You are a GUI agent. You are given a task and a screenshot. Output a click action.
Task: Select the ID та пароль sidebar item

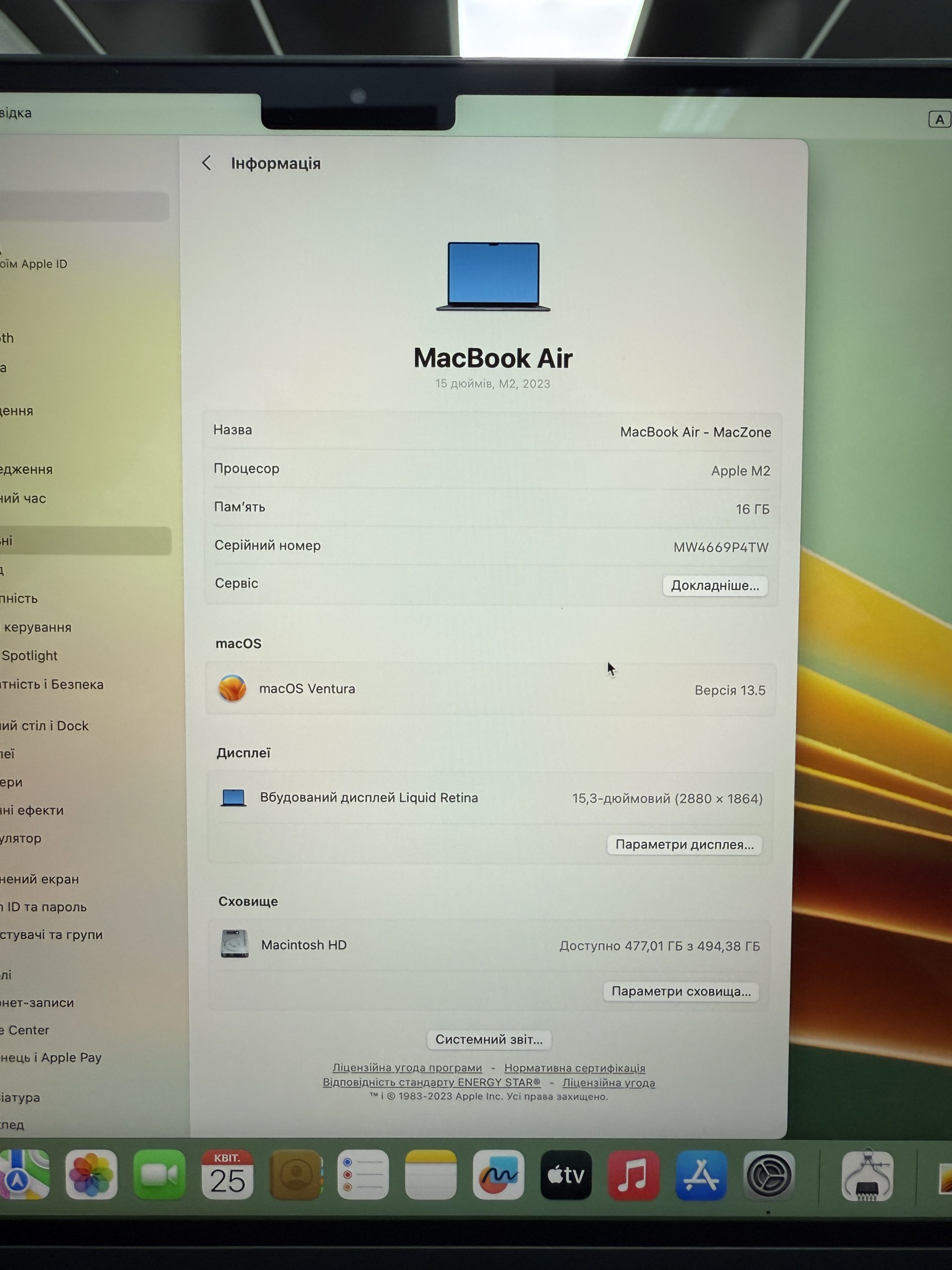coord(43,906)
